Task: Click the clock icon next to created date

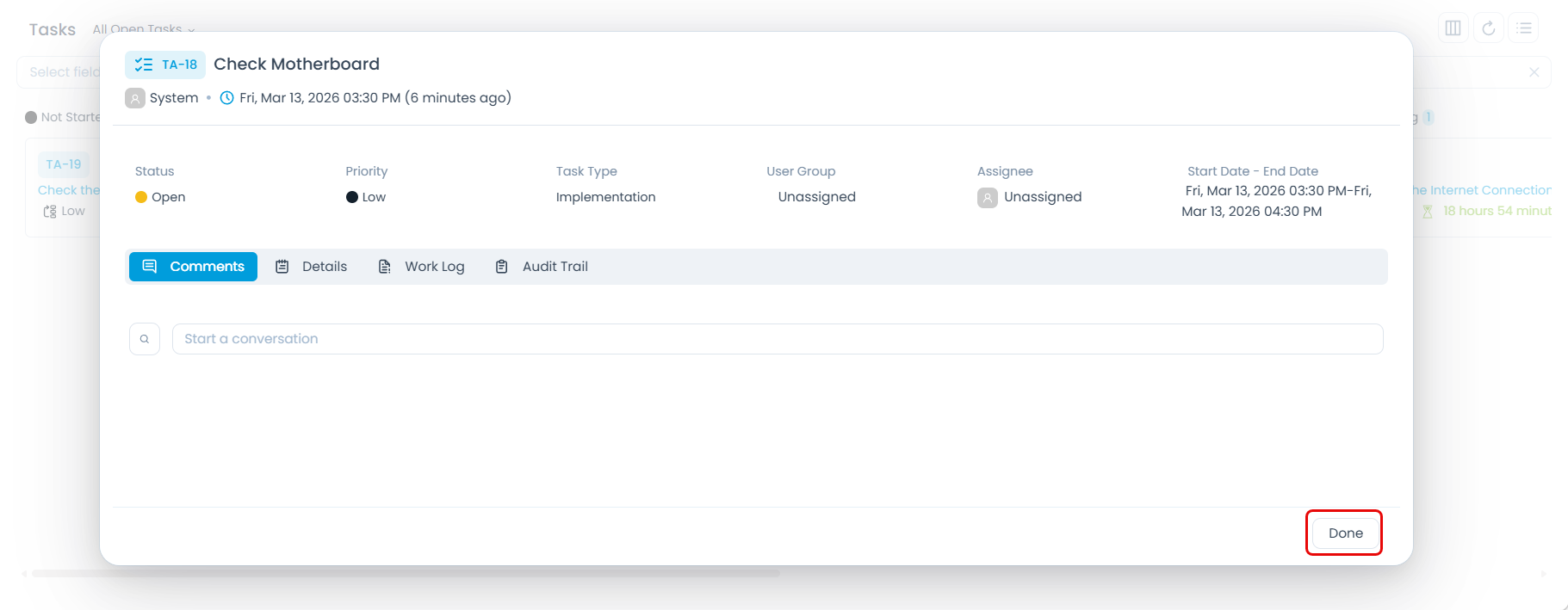Action: (227, 98)
